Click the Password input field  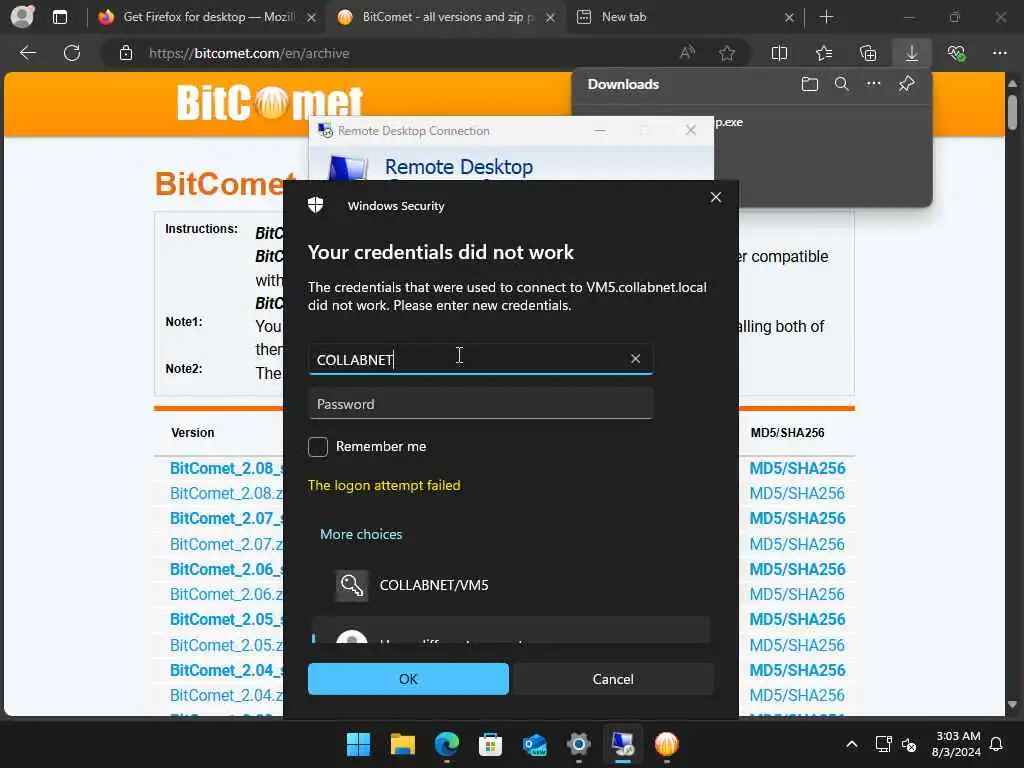pyautogui.click(x=481, y=404)
